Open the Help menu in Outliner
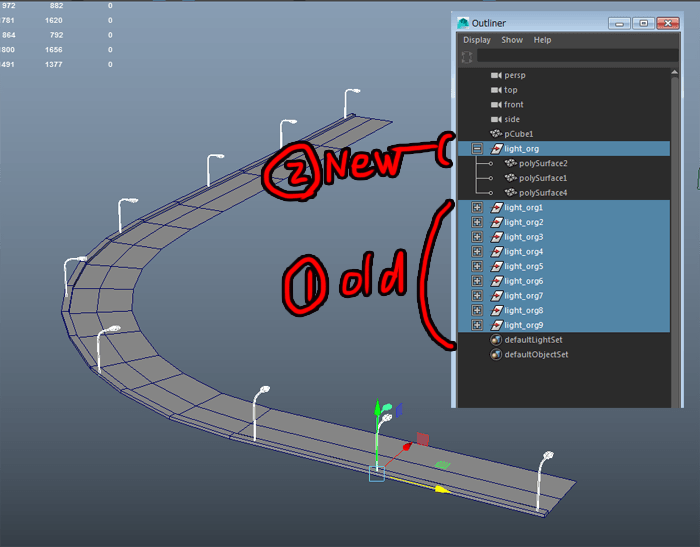The image size is (700, 547). click(542, 40)
